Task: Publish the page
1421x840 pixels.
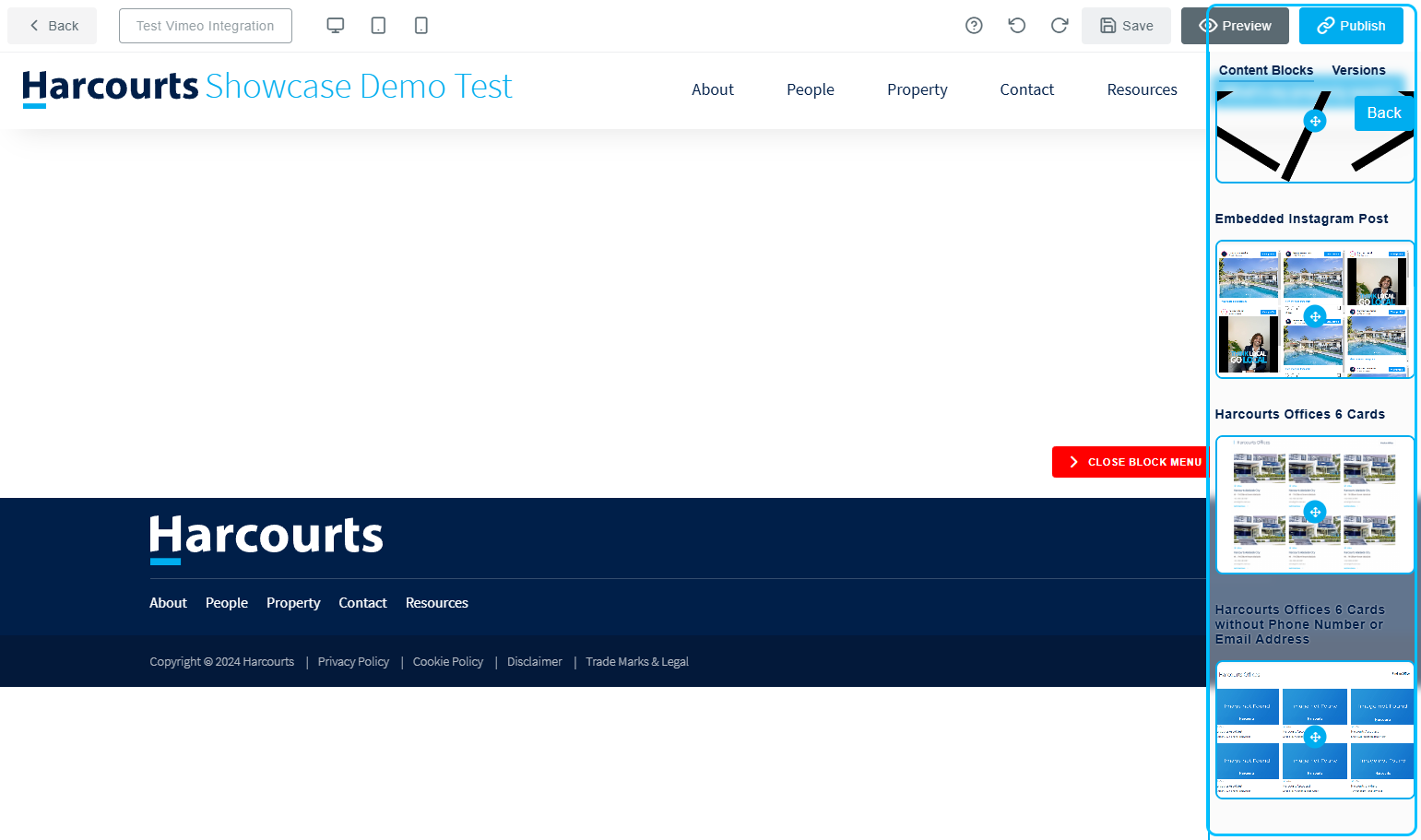Action: [1351, 26]
